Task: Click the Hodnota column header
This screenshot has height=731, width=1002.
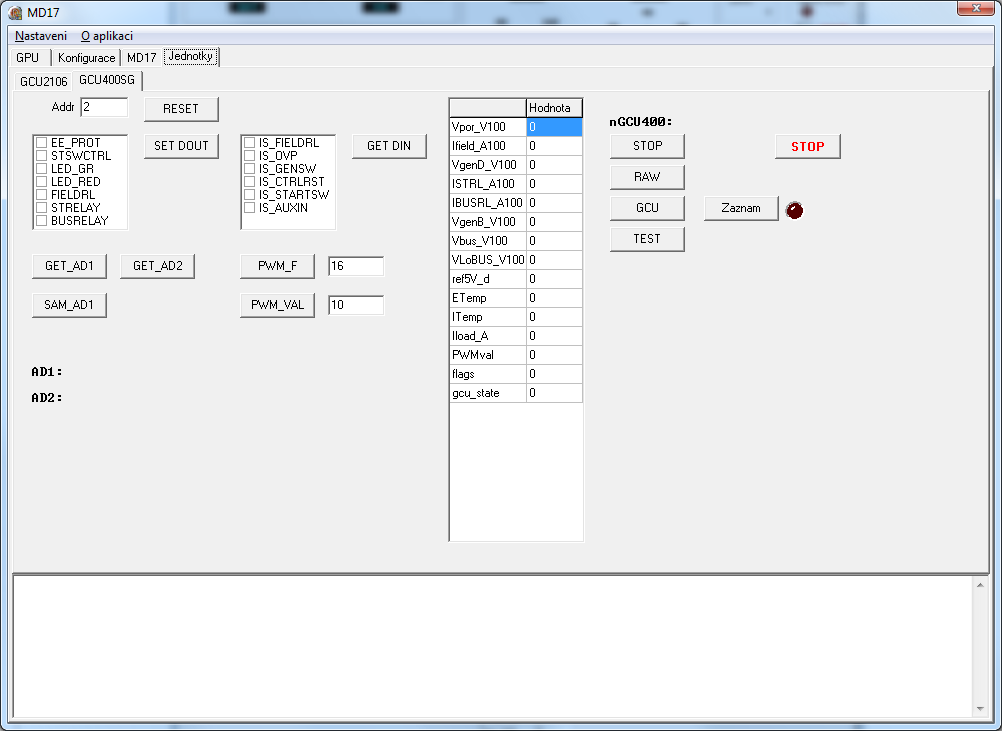Action: [x=554, y=108]
